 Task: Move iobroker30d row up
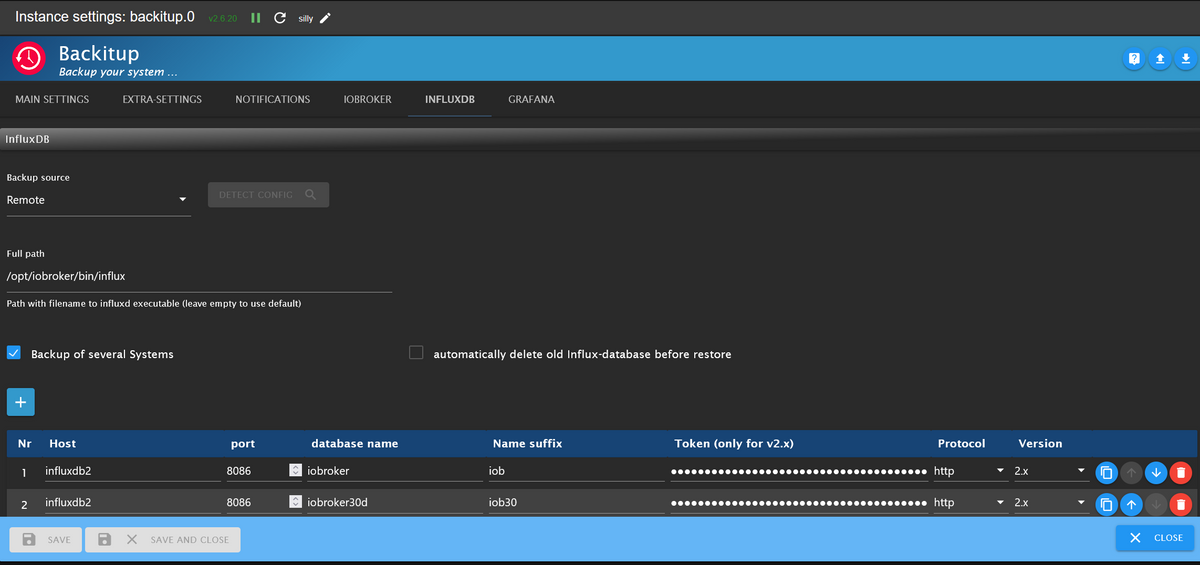click(1131, 504)
